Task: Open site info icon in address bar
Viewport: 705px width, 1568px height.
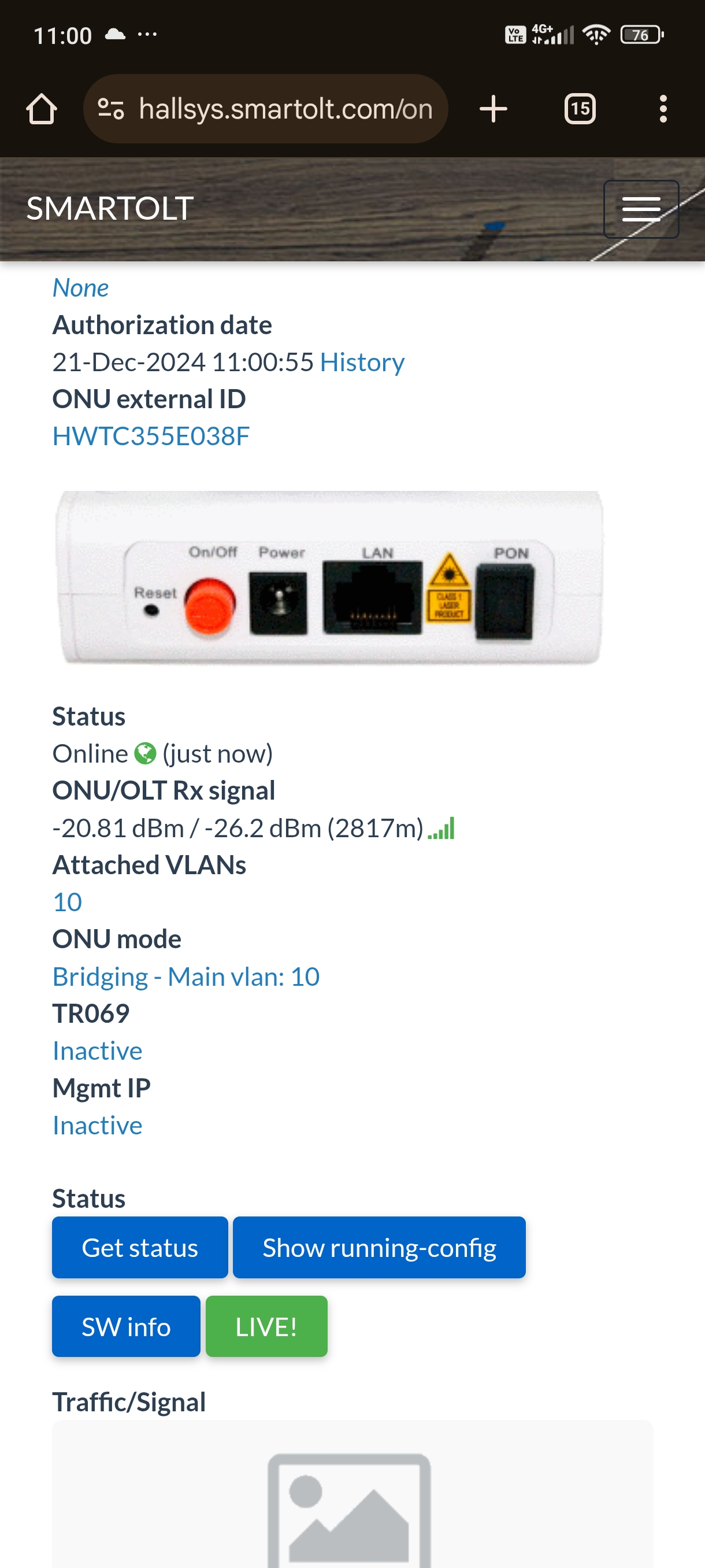Action: pyautogui.click(x=111, y=109)
